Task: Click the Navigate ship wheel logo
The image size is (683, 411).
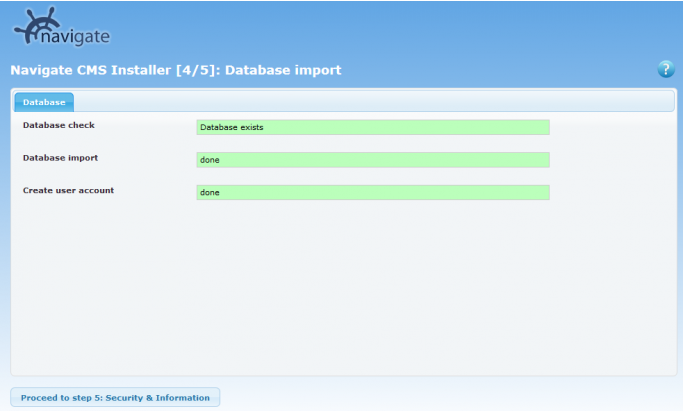Action: [61, 27]
